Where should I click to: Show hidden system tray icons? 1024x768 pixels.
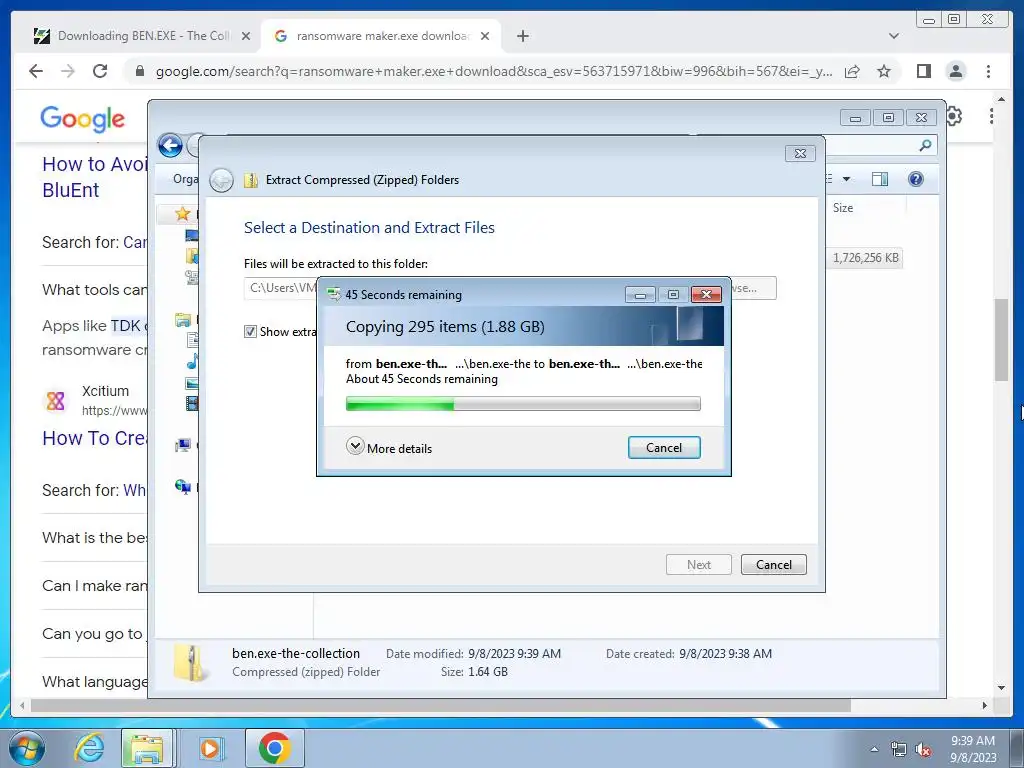[874, 750]
